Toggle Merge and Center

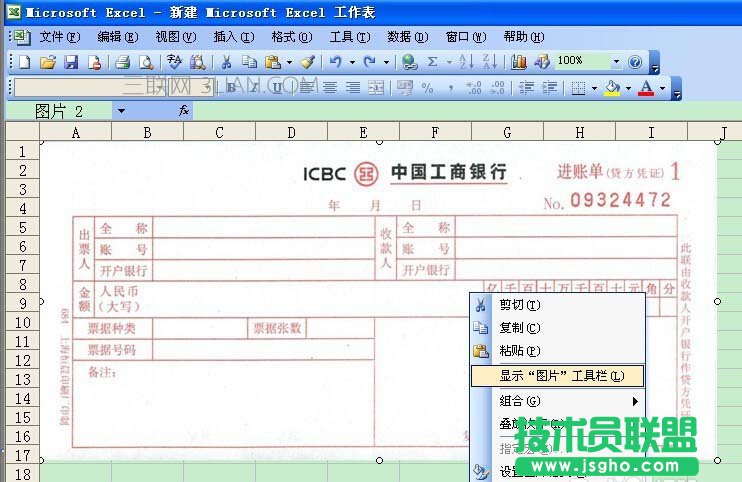pos(376,88)
